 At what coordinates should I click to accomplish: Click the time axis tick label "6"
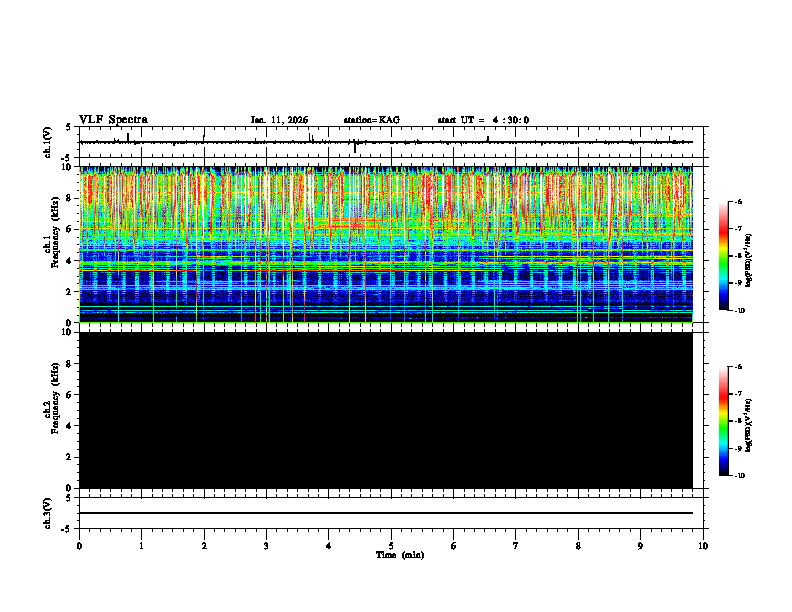coord(454,546)
